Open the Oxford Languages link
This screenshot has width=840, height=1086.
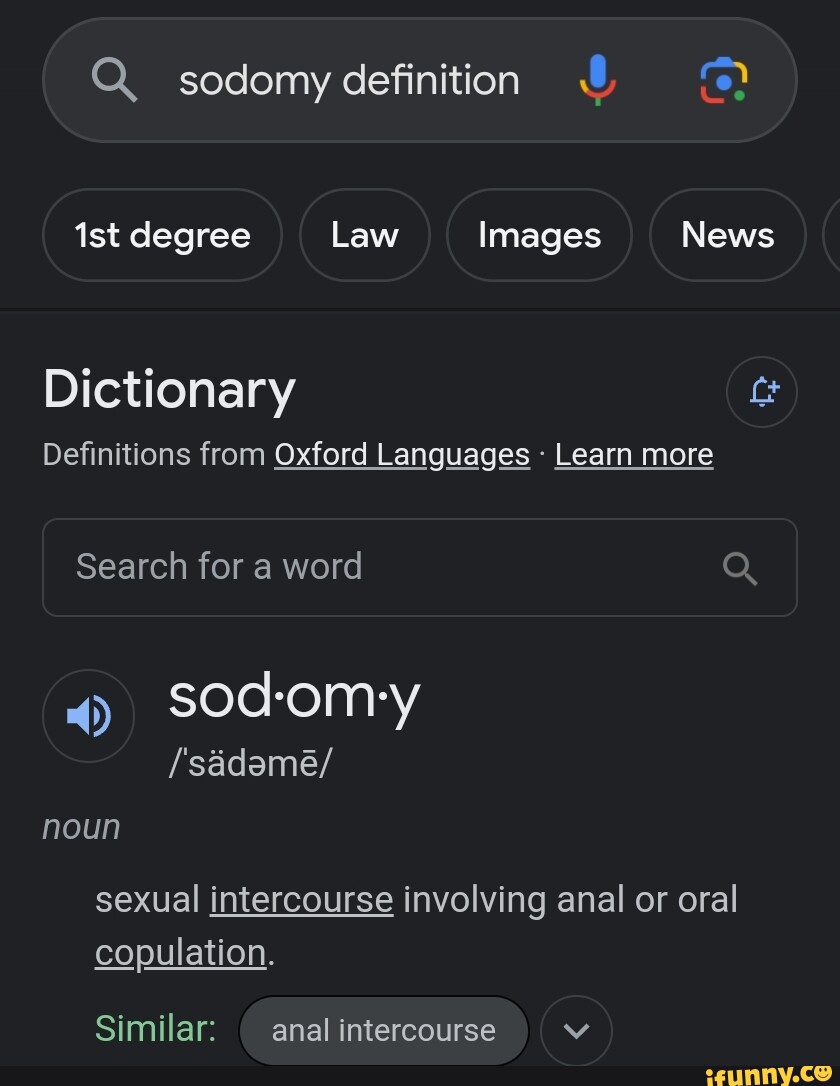(x=401, y=454)
